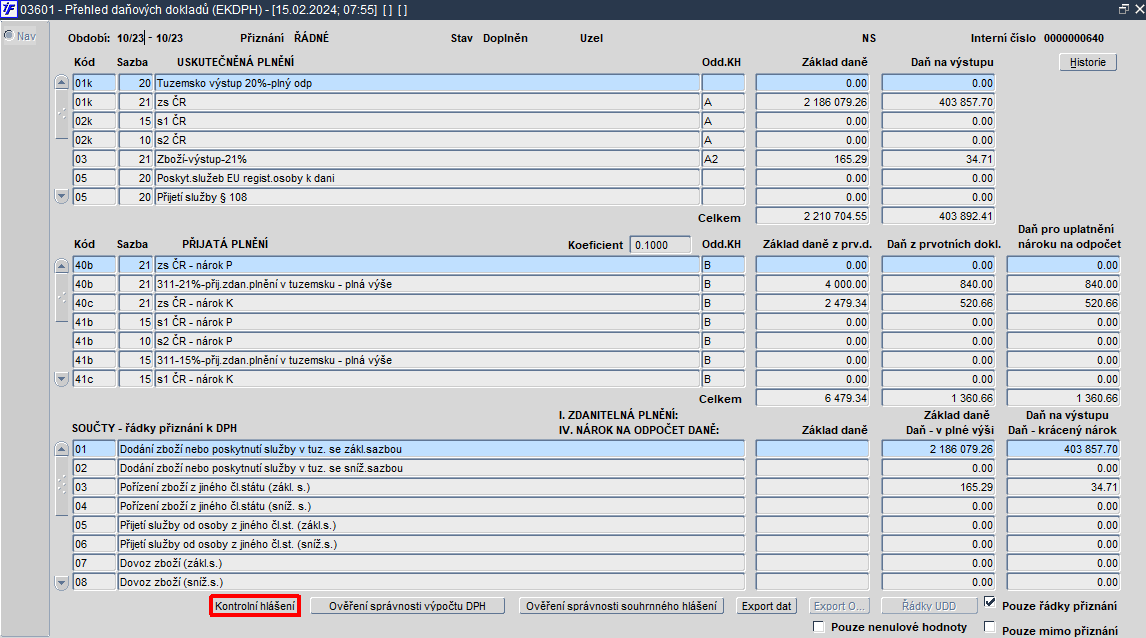
Task: Click the Export dat button
Action: [766, 606]
